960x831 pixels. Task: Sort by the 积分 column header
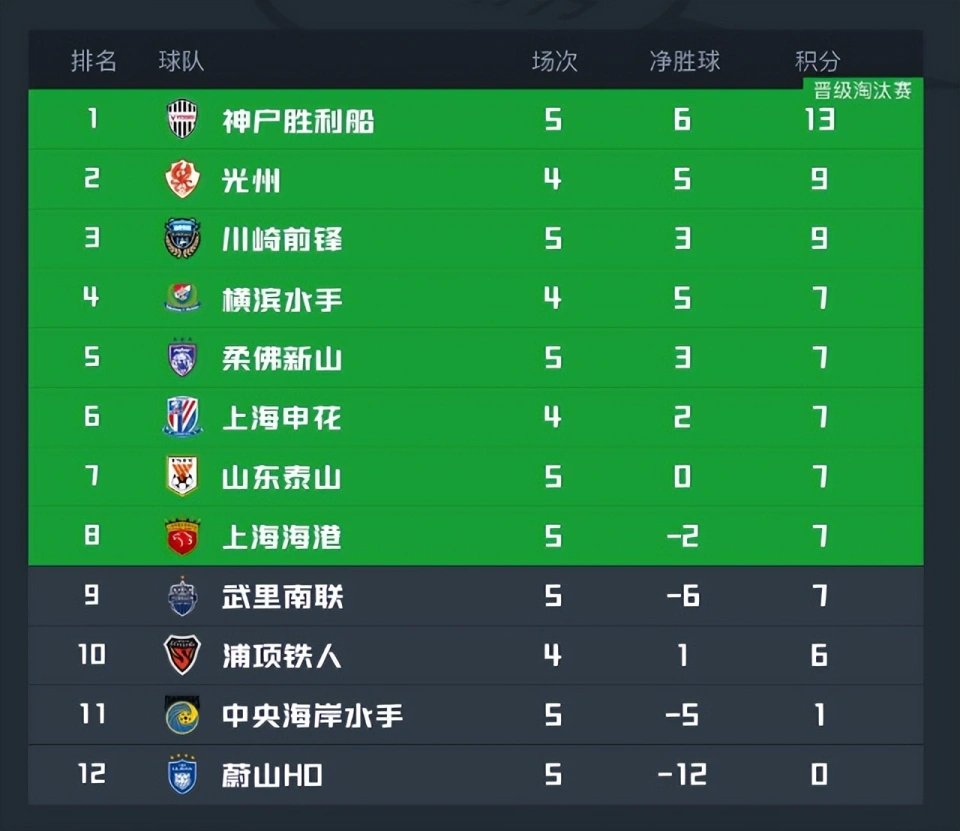tap(817, 61)
